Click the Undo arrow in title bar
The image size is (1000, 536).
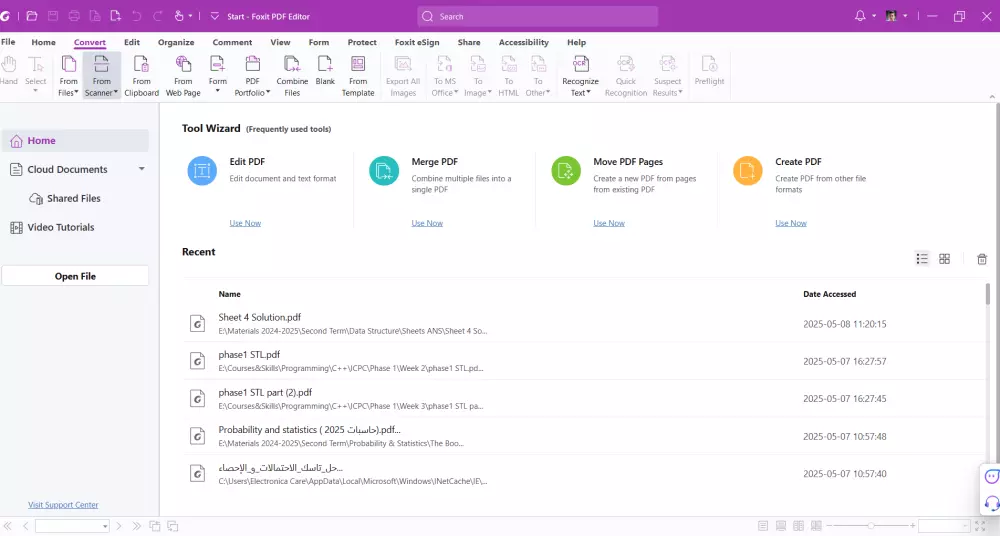click(x=136, y=16)
